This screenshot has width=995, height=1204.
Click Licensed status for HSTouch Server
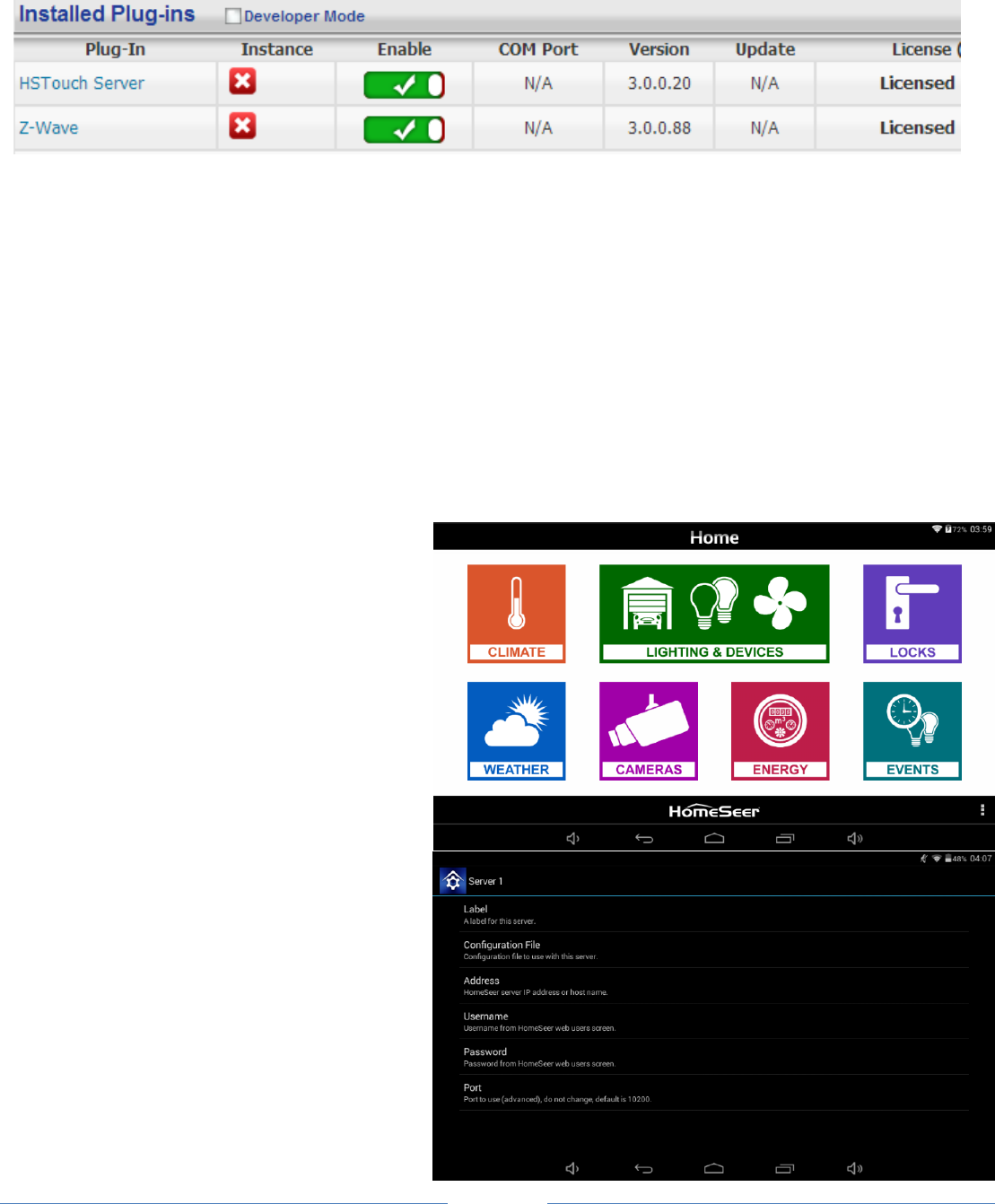coord(917,83)
